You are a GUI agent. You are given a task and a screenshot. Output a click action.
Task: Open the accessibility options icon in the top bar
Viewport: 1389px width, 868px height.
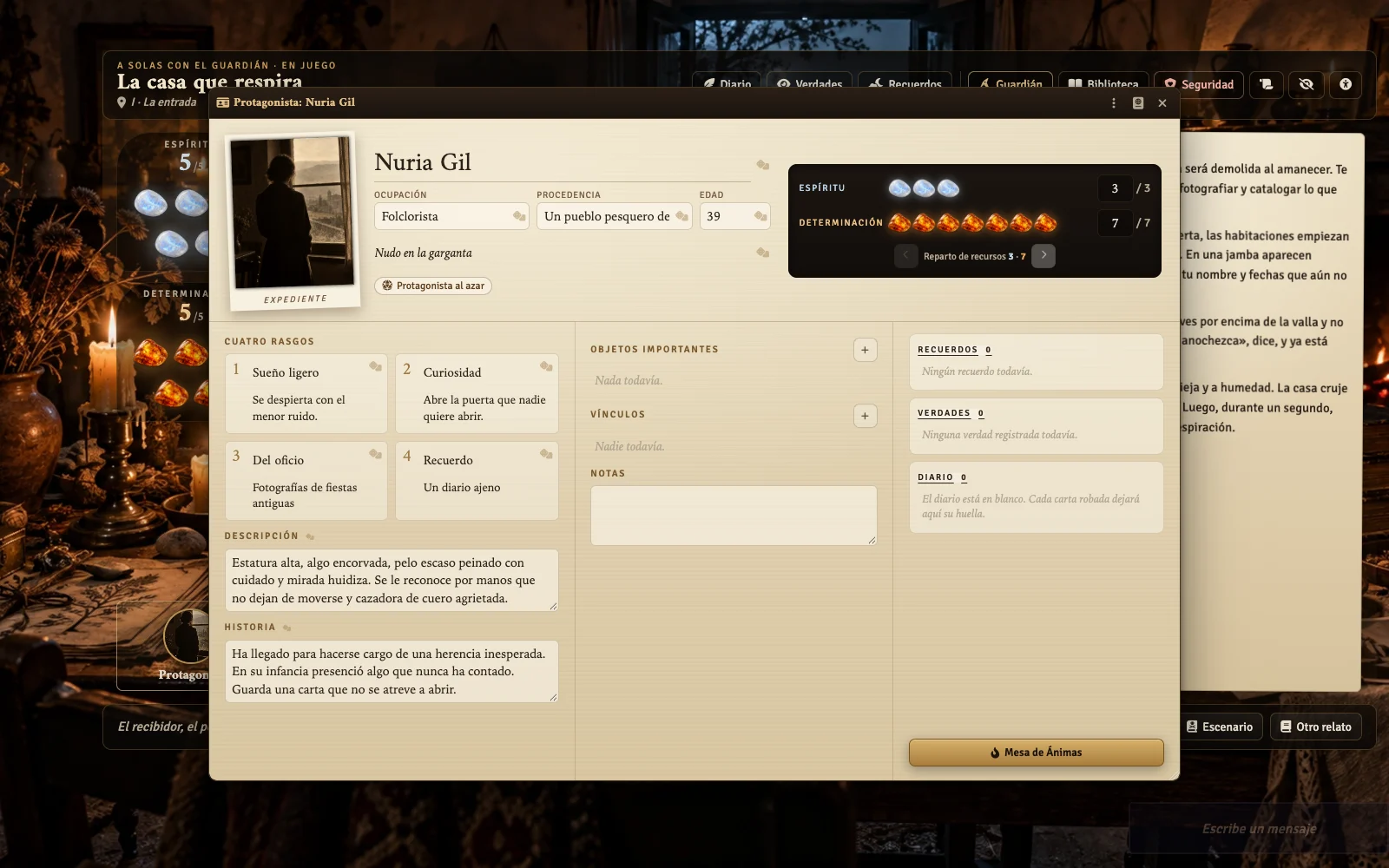click(1346, 84)
